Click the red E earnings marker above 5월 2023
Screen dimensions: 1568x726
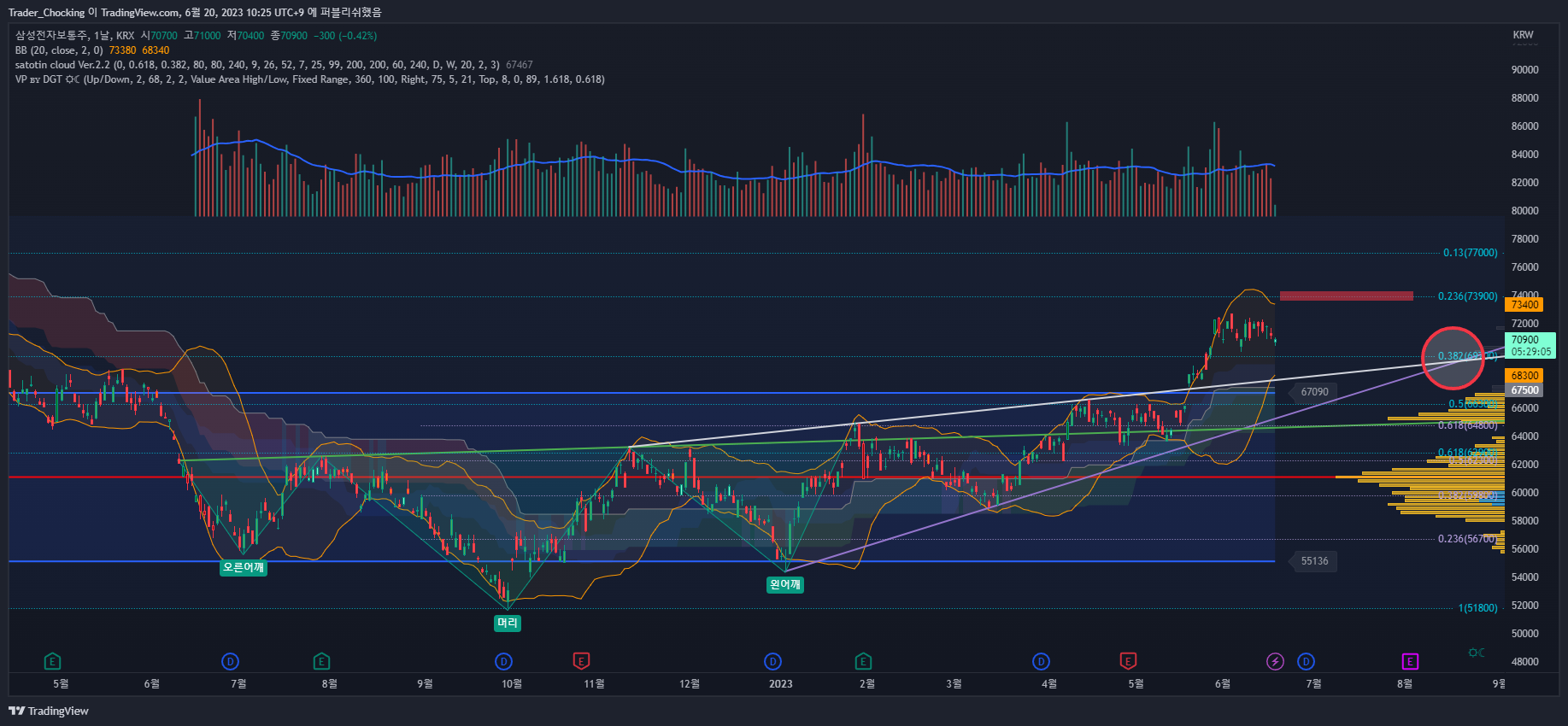1128,661
